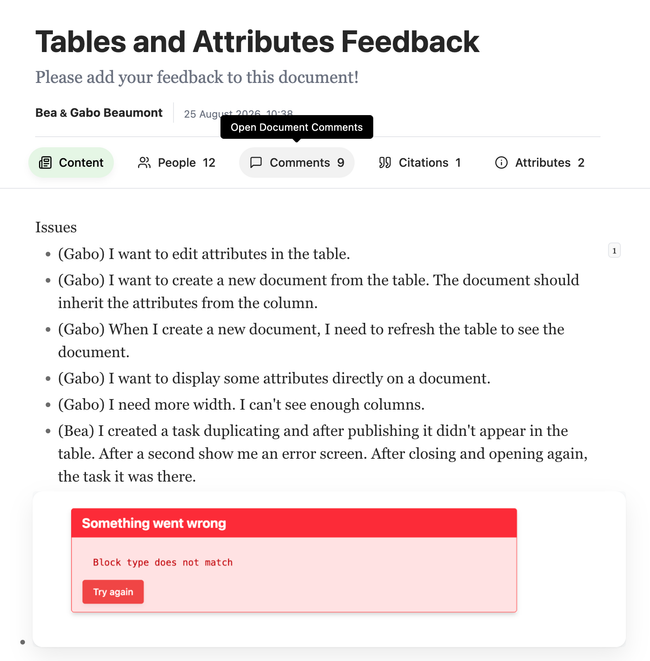This screenshot has height=661, width=650.
Task: Click the Attributes info circle icon
Action: 501,163
